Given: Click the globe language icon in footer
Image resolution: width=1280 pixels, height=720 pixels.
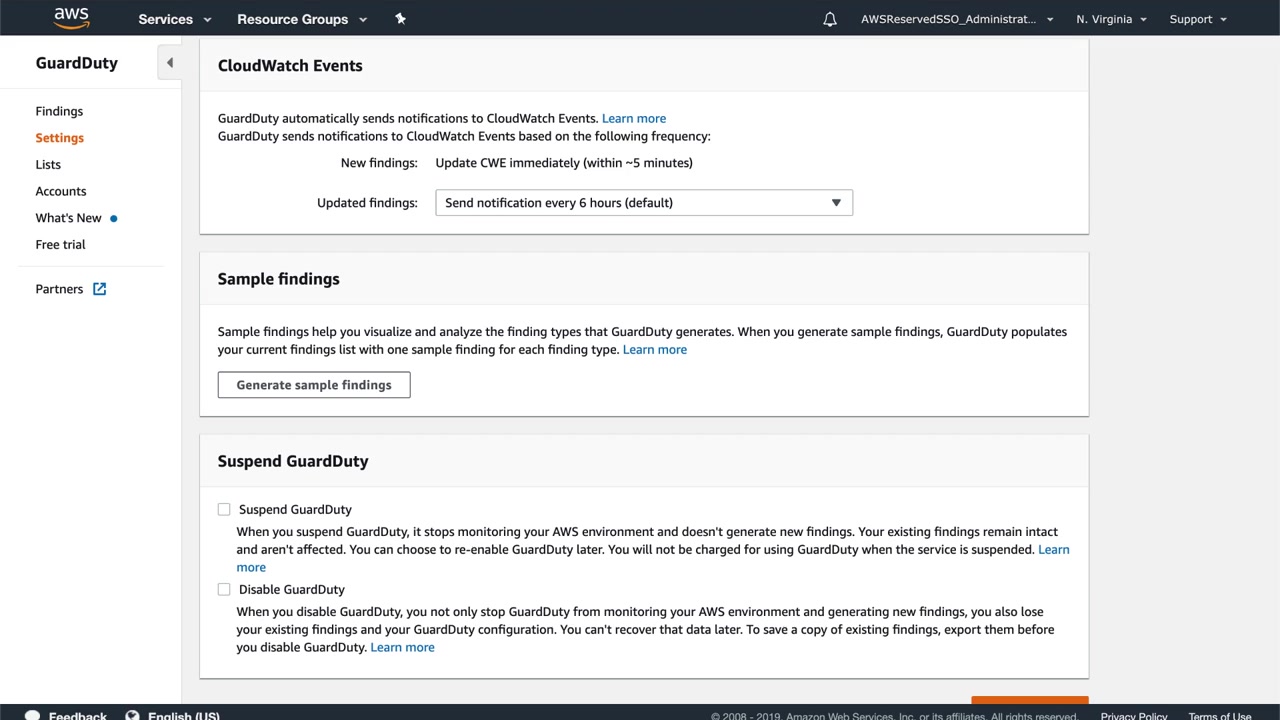Looking at the screenshot, I should [x=132, y=715].
